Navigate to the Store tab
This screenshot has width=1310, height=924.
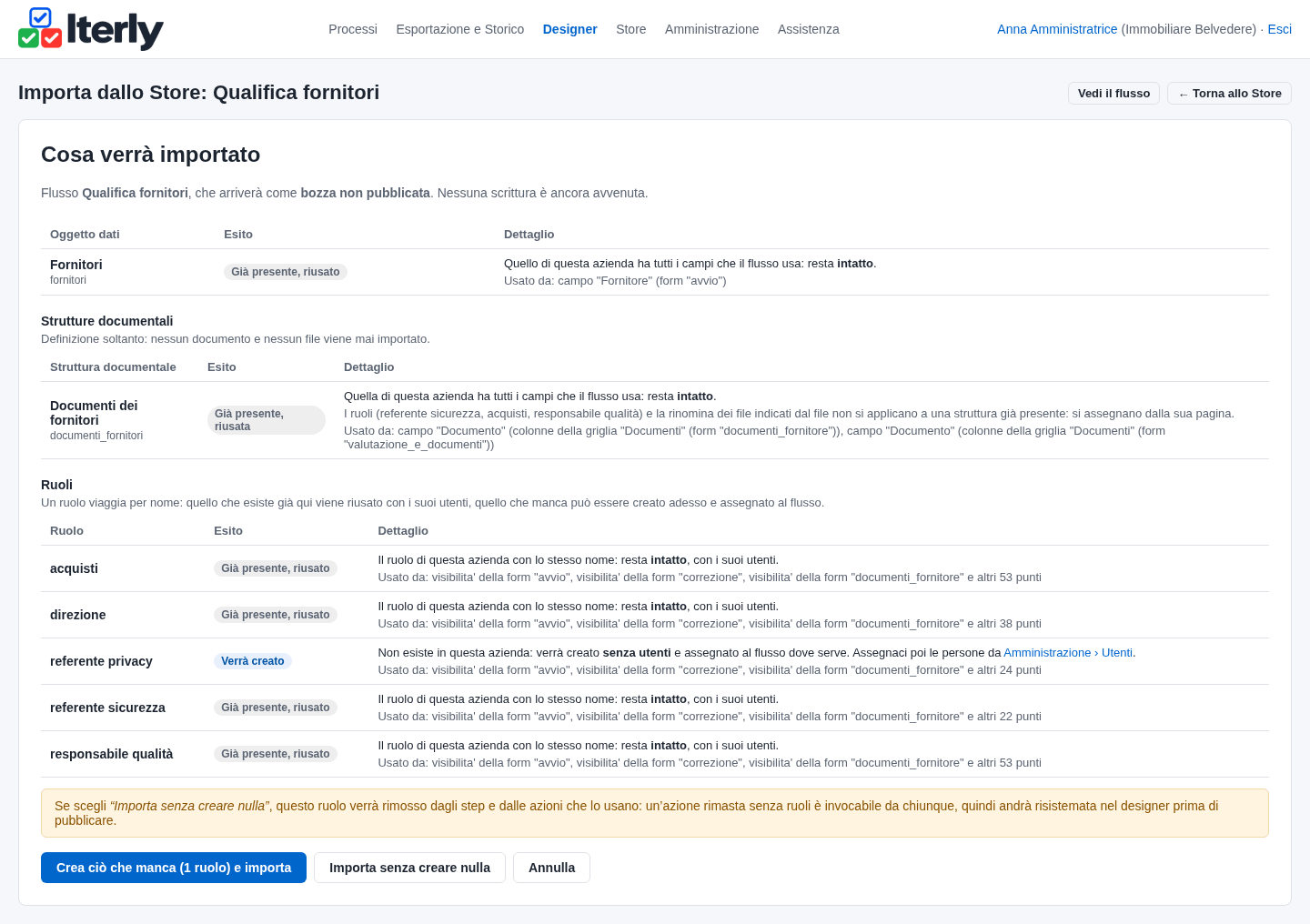point(631,29)
